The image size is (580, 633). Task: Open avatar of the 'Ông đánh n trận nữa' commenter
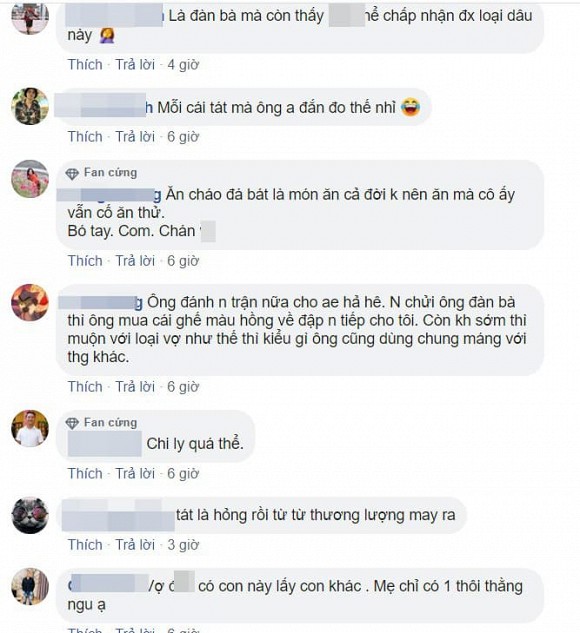pos(30,302)
